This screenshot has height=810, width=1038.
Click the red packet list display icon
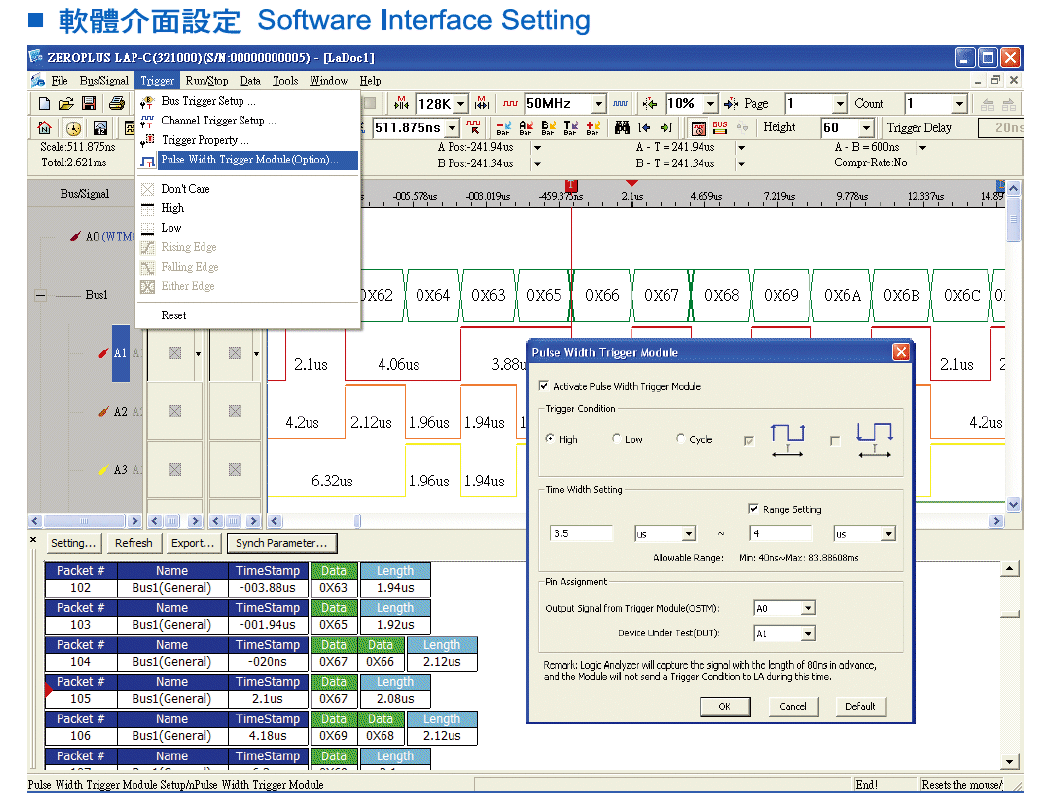(x=698, y=128)
